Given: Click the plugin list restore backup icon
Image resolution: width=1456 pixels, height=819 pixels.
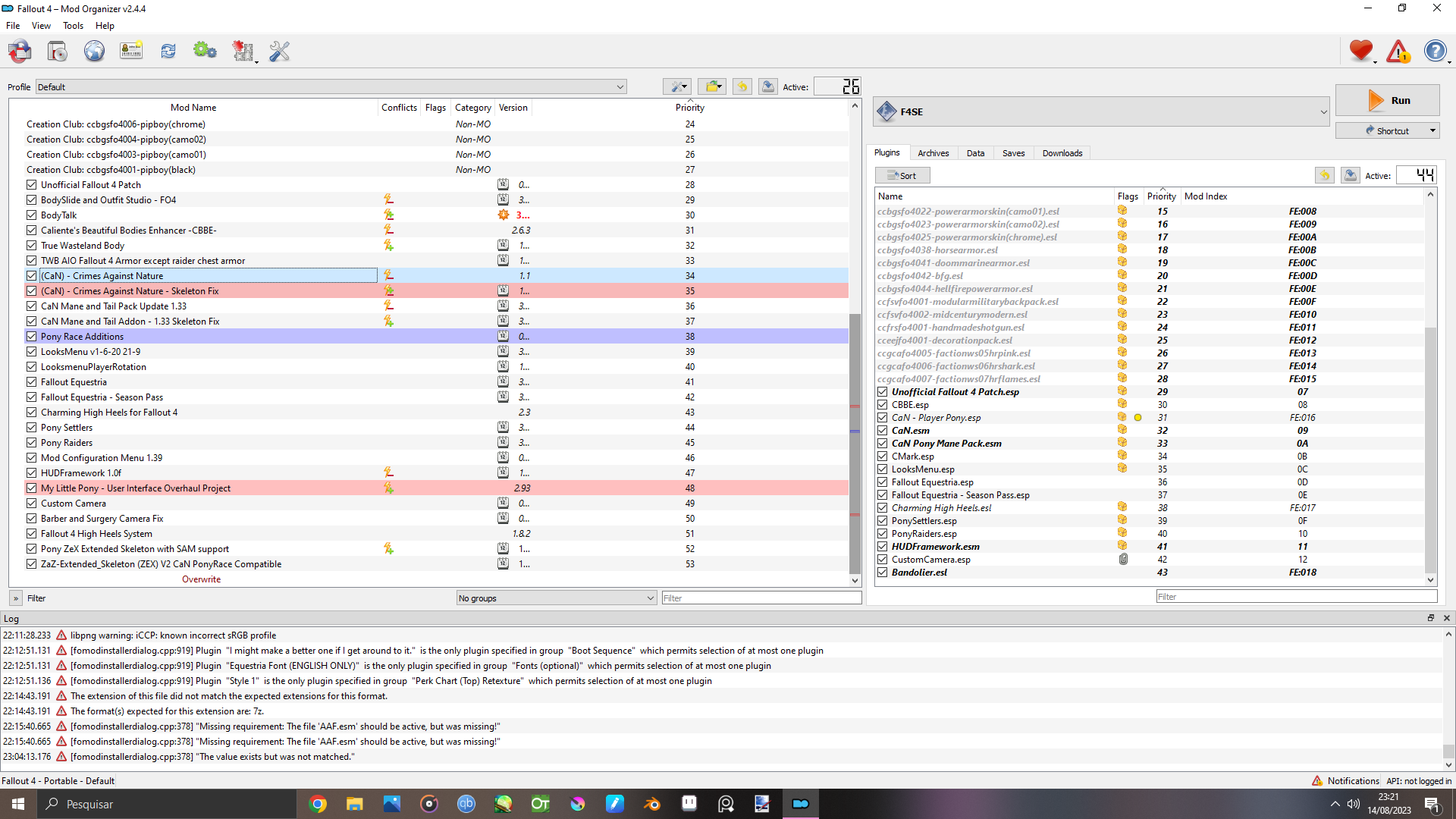Looking at the screenshot, I should [x=1324, y=175].
